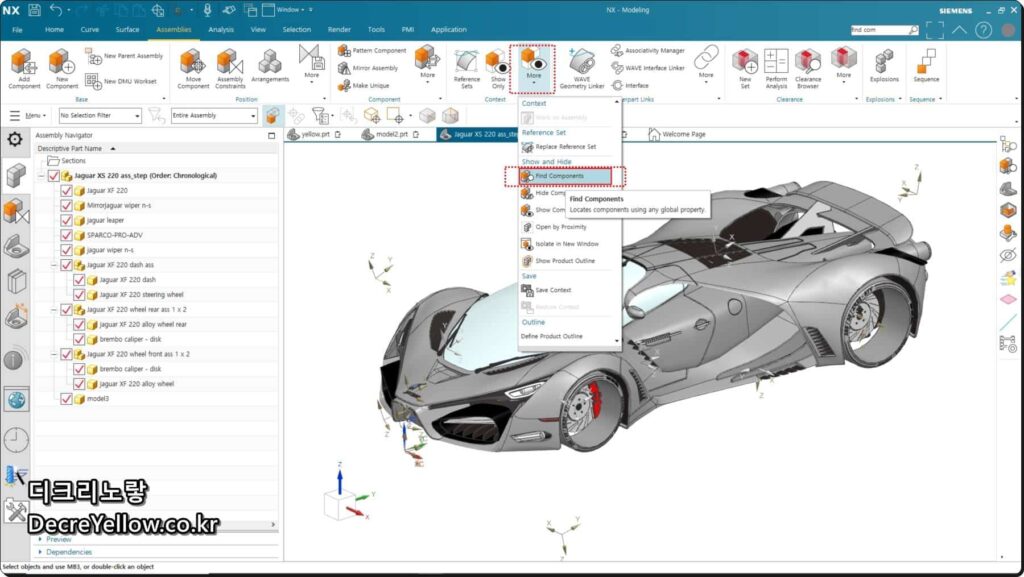Click Mirror Assembly

click(x=368, y=68)
